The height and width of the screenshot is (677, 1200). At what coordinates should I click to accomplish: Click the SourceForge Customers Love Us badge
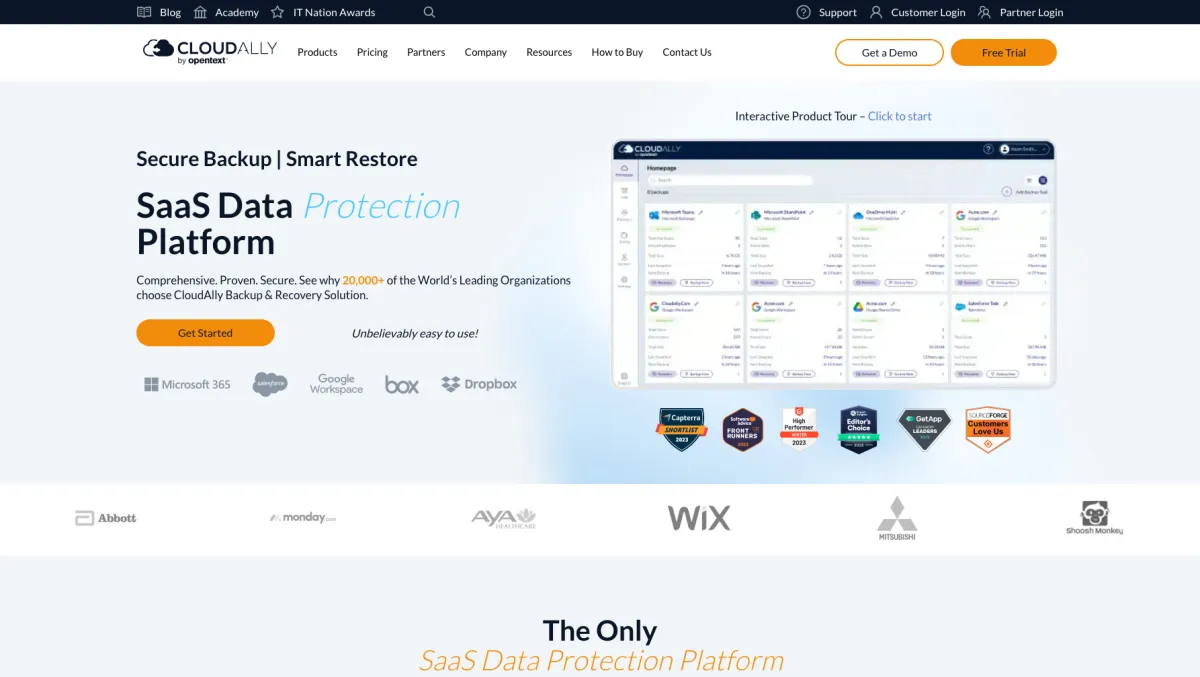[988, 430]
